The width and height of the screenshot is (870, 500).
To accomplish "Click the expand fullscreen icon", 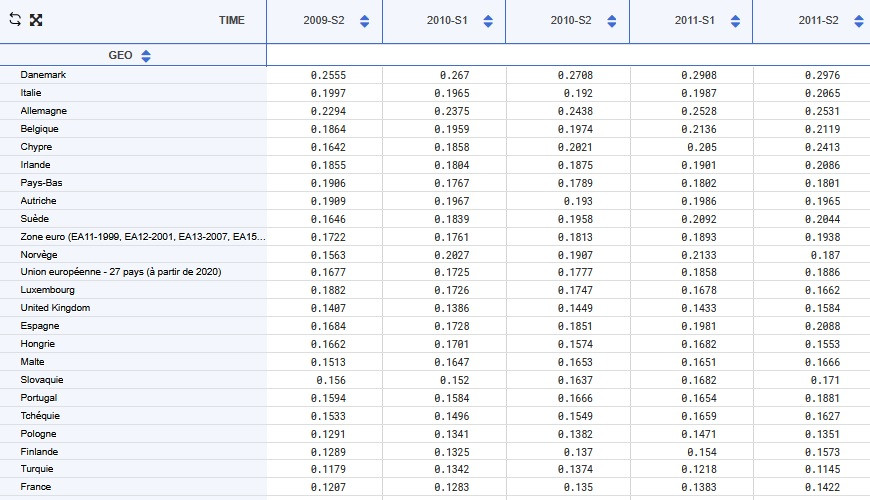I will [x=36, y=20].
